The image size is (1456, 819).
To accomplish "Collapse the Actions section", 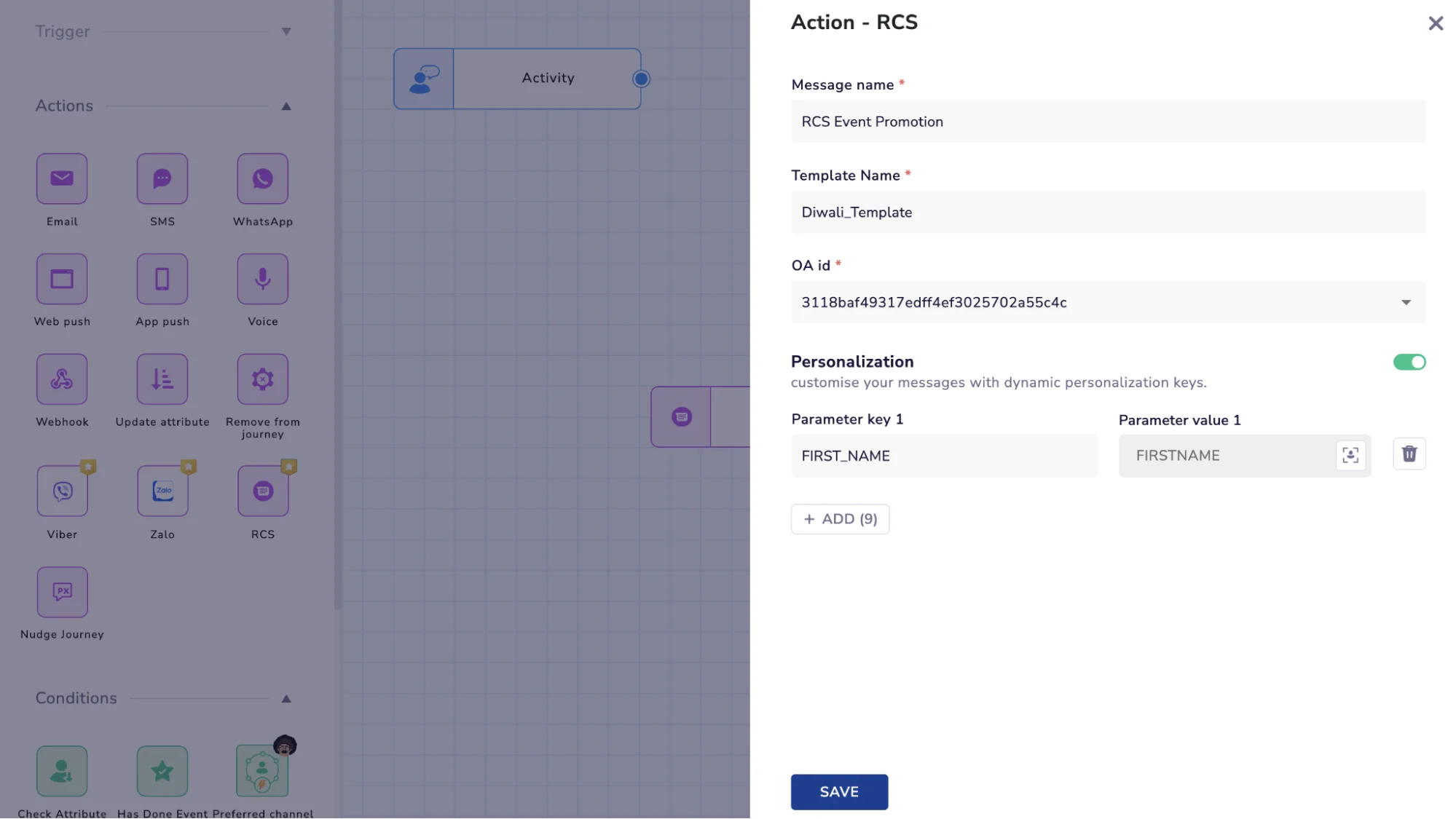I will click(286, 106).
